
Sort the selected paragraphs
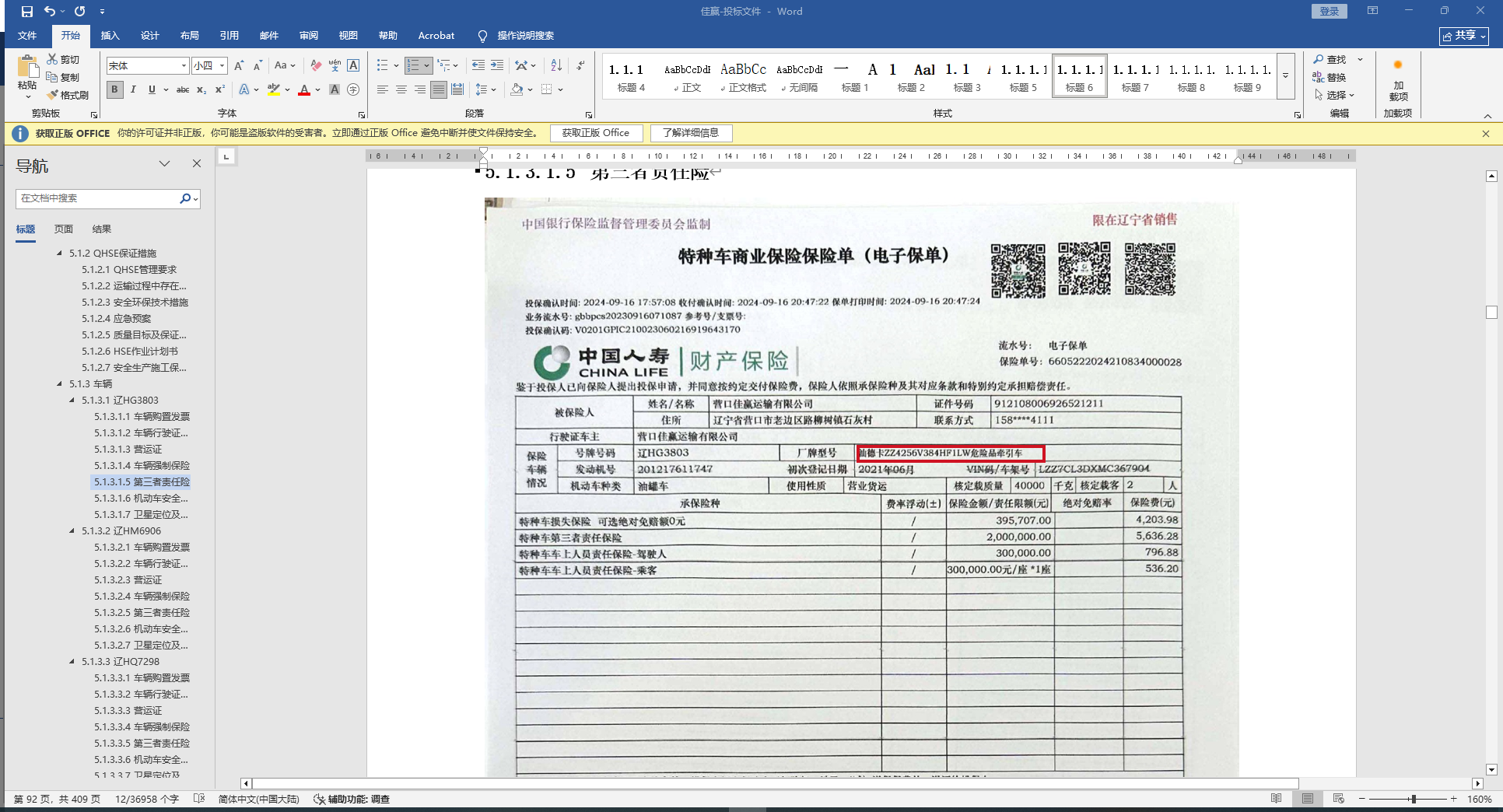coord(556,66)
